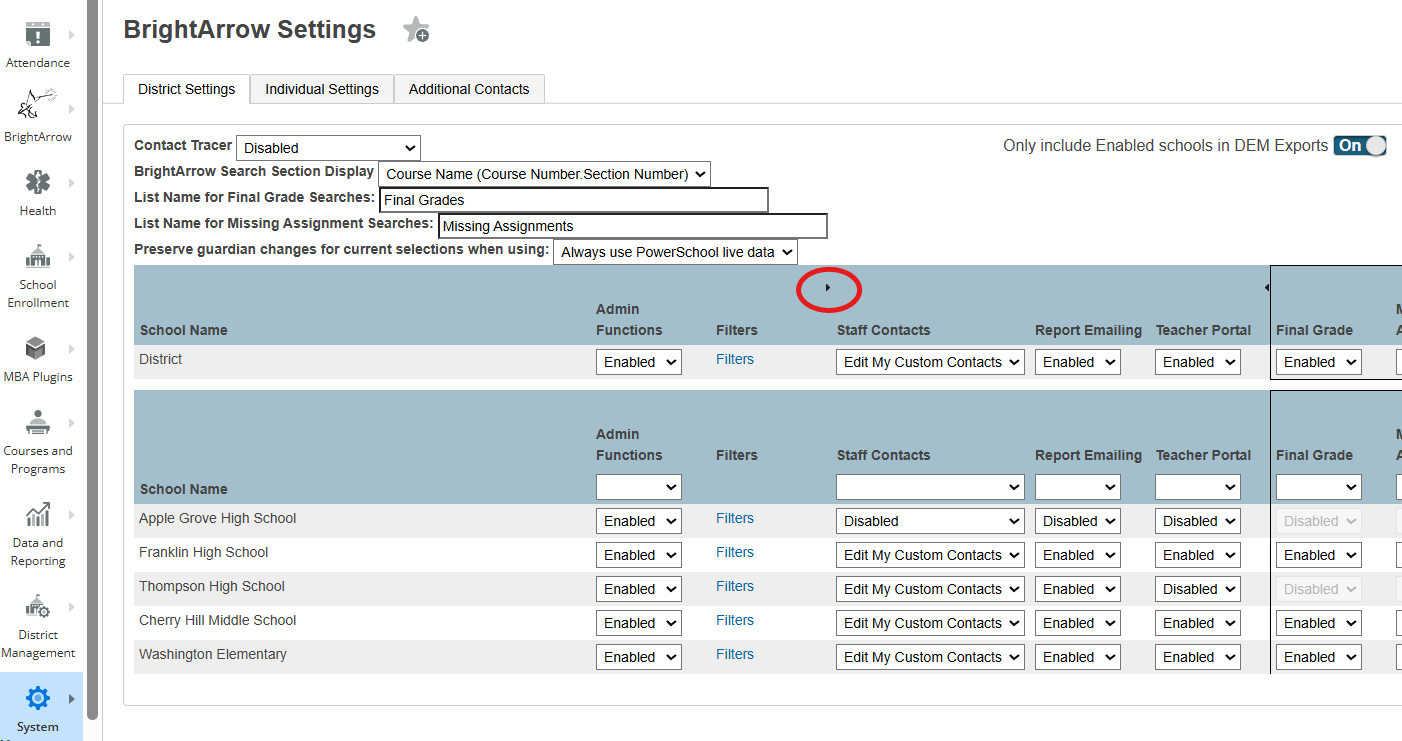Click the Final Grades list name field
Screen dimensions: 1402x741
574,200
